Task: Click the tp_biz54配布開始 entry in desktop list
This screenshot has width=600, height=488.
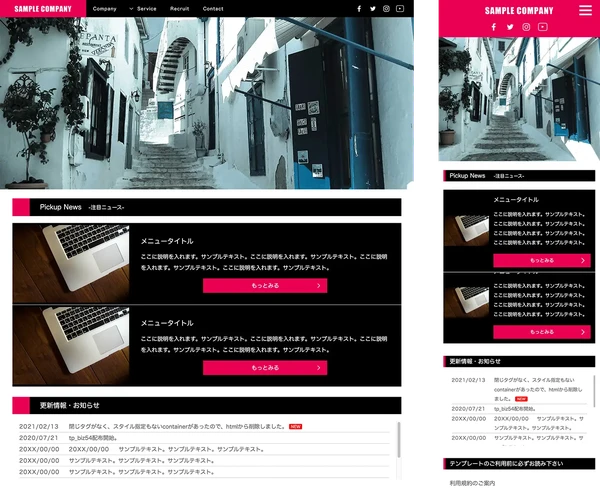Action: click(x=93, y=438)
